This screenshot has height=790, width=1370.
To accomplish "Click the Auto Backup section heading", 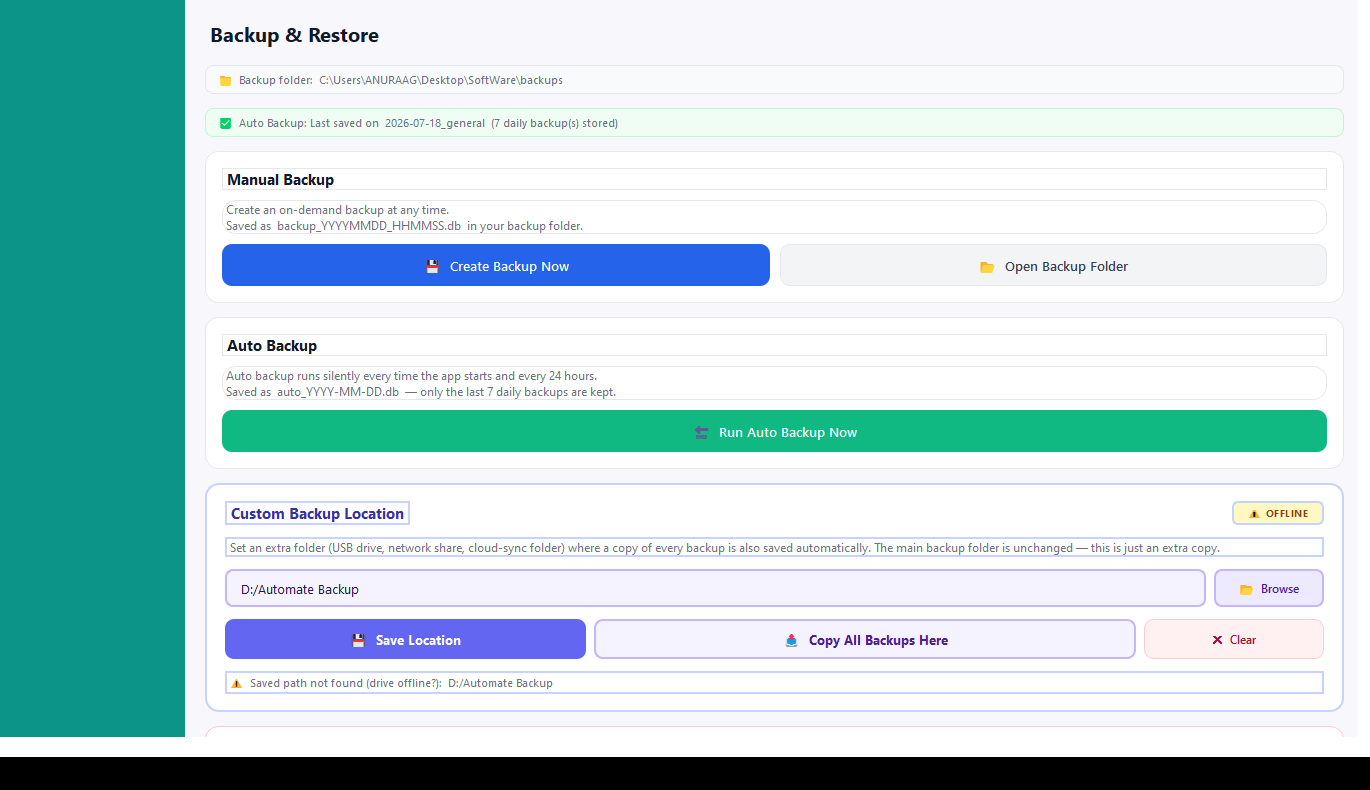I will point(272,346).
